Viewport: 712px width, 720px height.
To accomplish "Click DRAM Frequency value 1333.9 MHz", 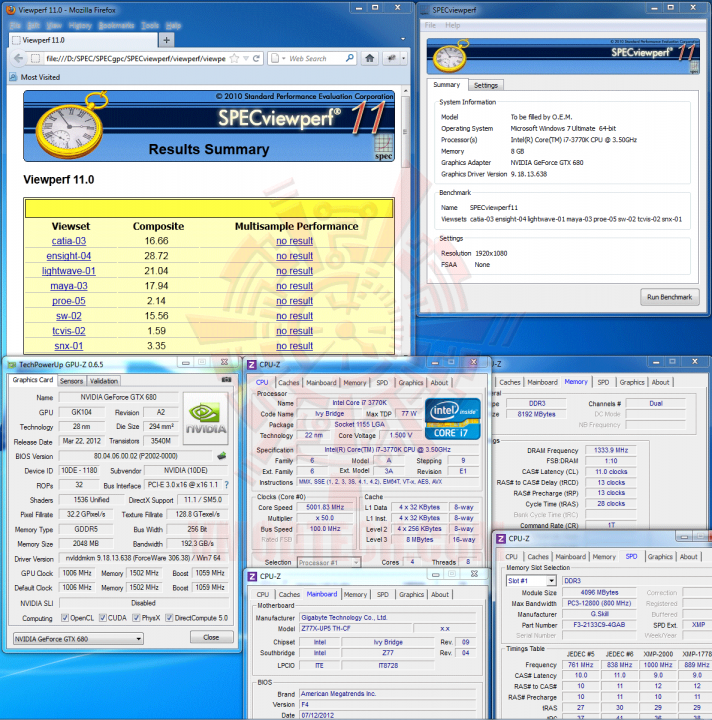I will pyautogui.click(x=611, y=450).
